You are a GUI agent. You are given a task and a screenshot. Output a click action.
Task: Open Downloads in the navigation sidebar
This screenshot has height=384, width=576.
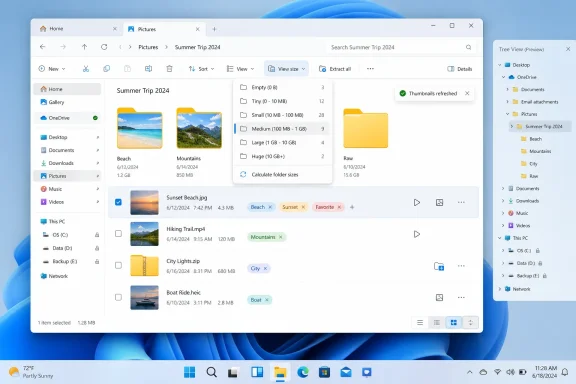67,163
